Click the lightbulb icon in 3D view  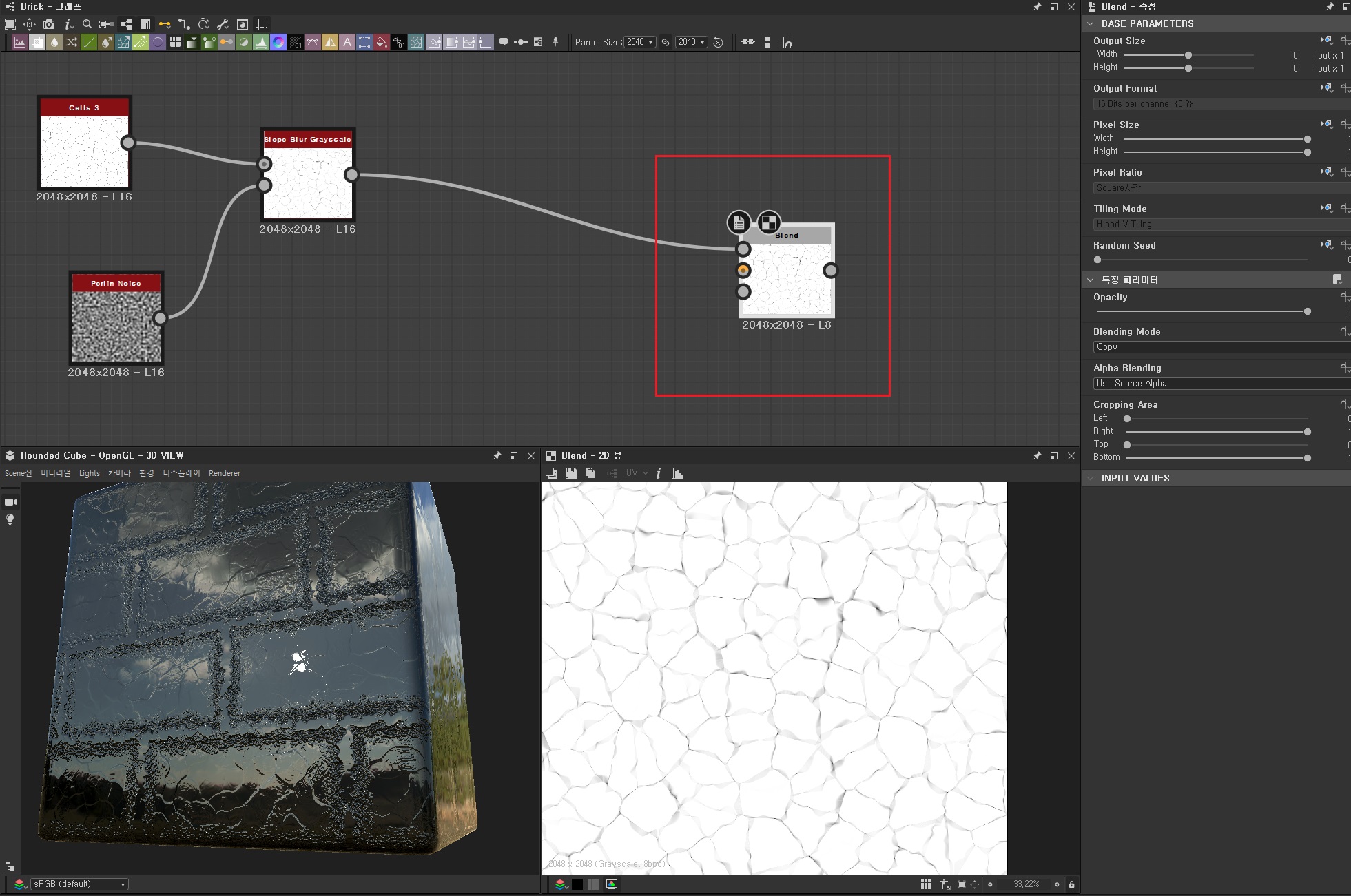[10, 520]
